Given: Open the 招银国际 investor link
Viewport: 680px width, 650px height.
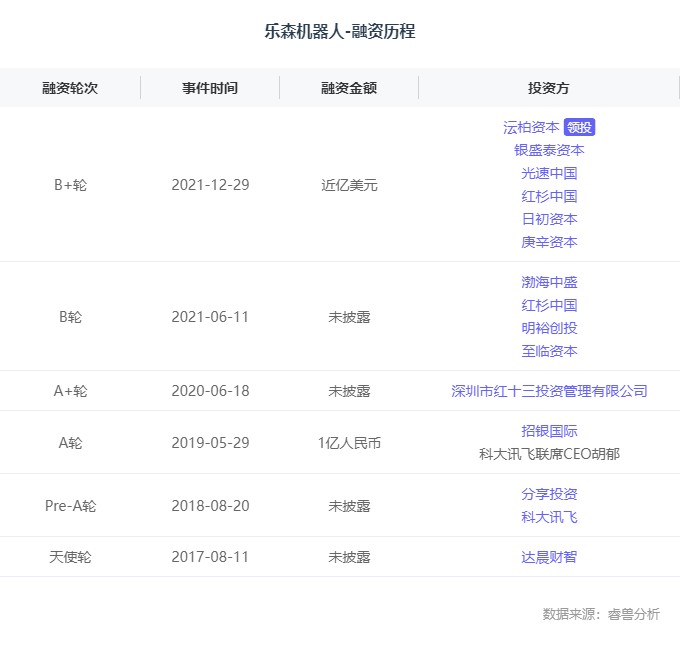Looking at the screenshot, I should click(549, 431).
